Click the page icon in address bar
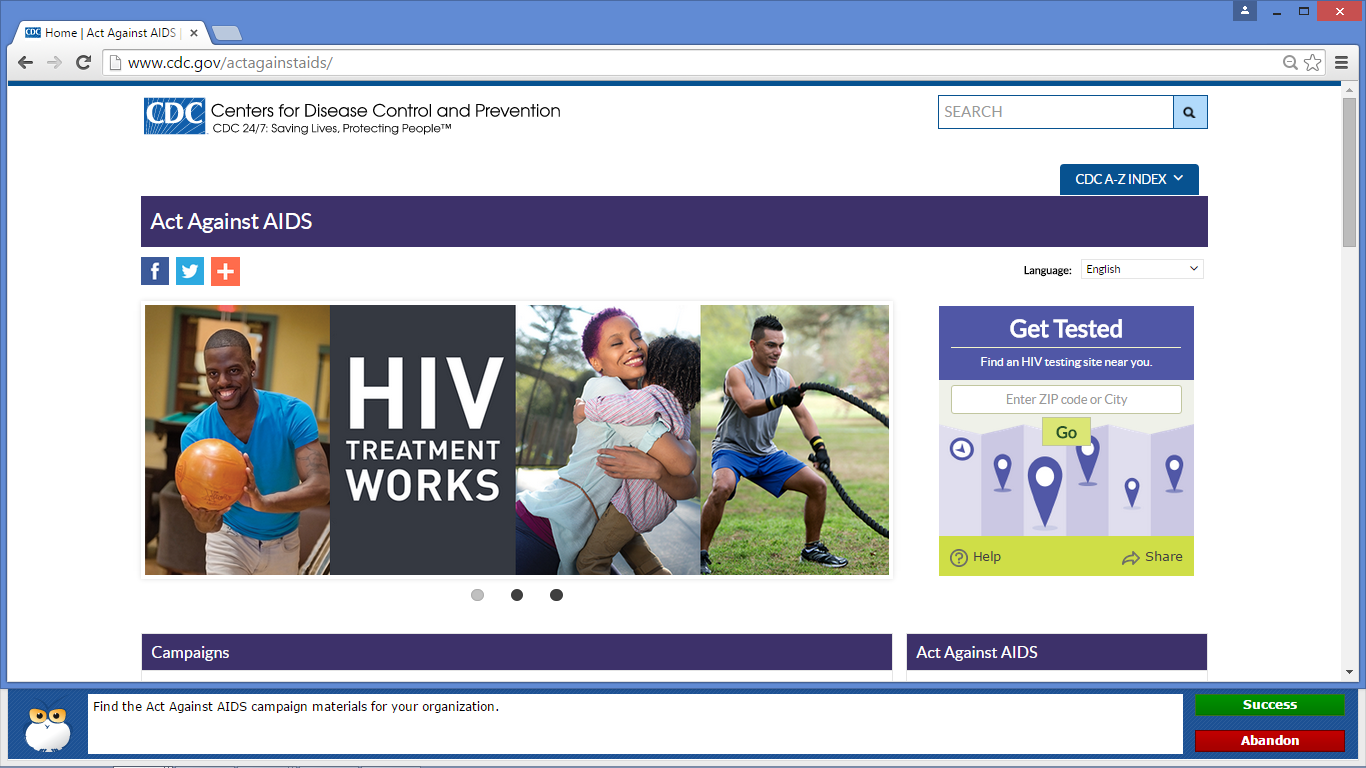Viewport: 1366px width, 768px height. tap(116, 62)
